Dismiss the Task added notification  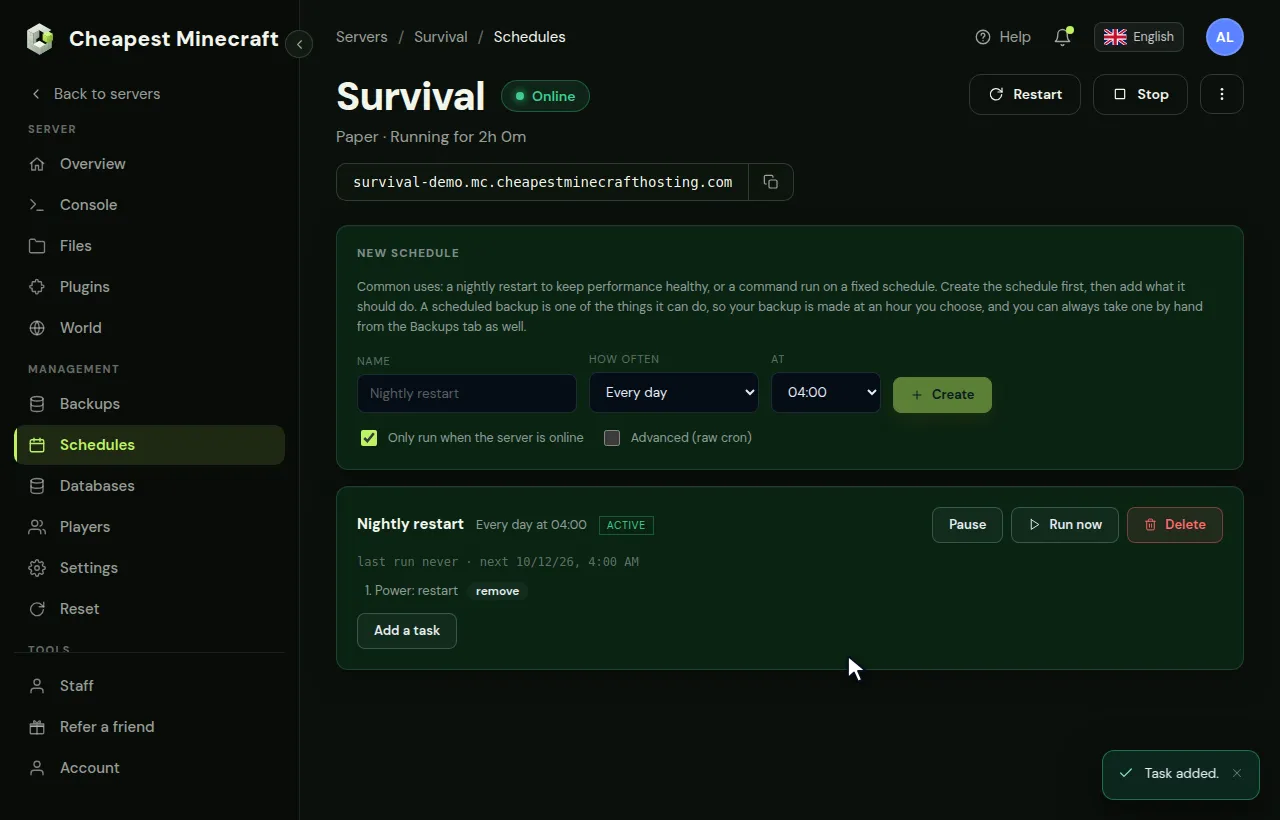coord(1237,773)
